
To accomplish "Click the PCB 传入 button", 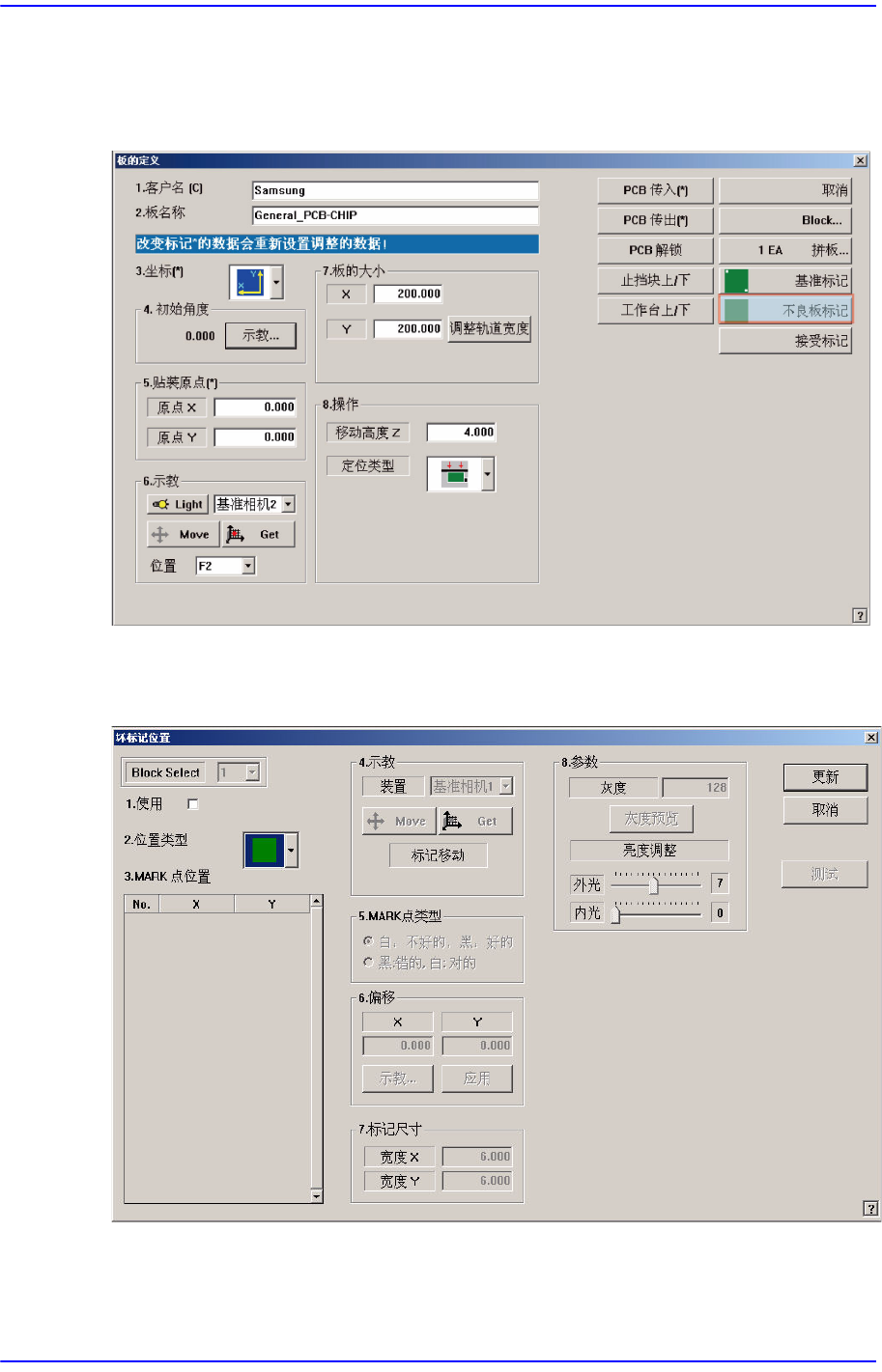I will [x=655, y=191].
